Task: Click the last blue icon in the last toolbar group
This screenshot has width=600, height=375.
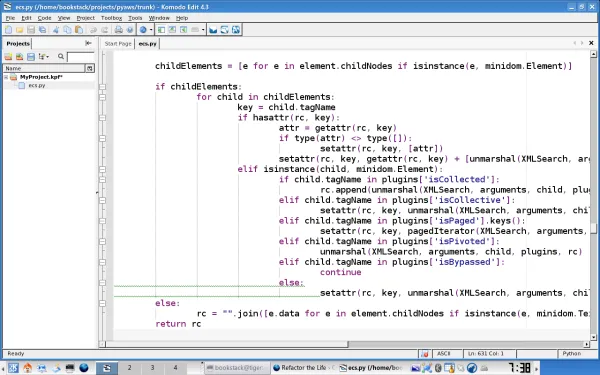Action: click(x=236, y=30)
